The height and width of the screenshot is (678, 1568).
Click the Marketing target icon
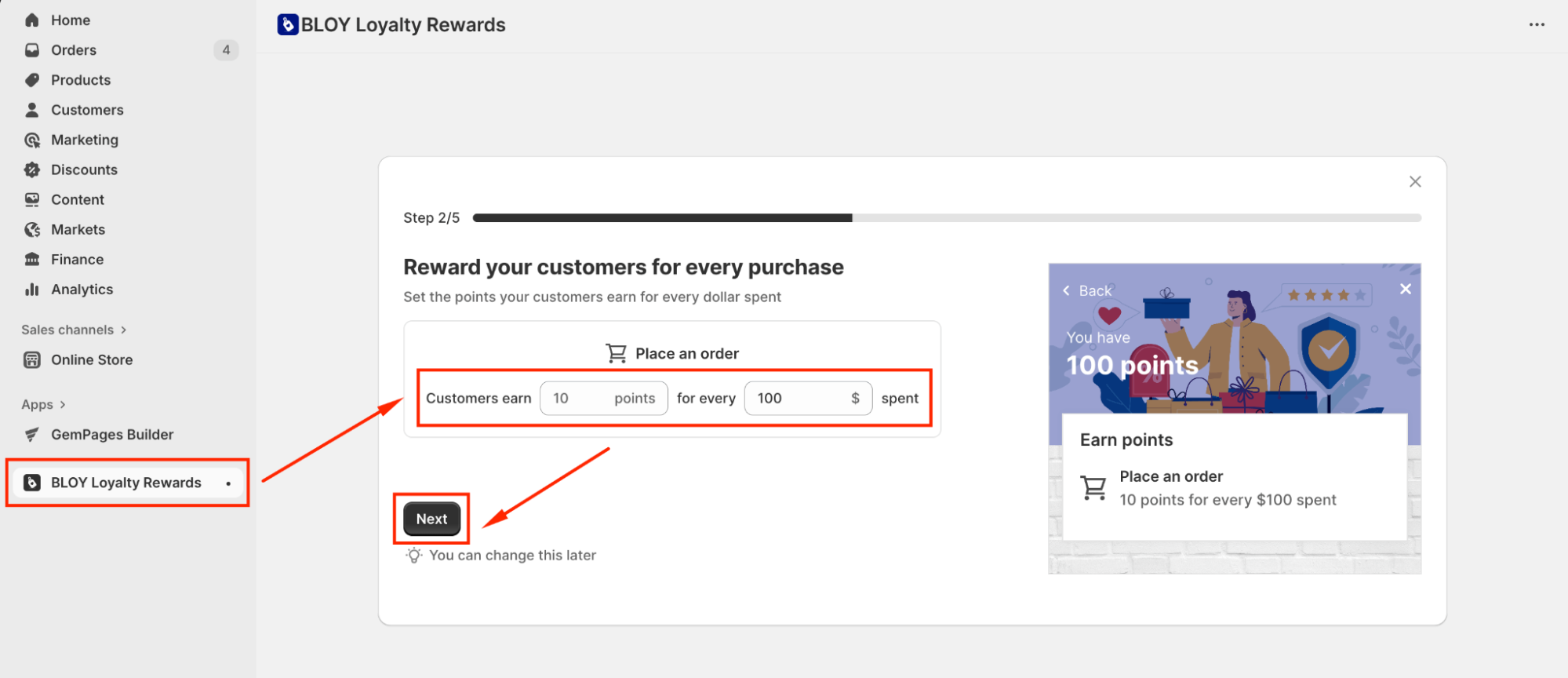32,140
